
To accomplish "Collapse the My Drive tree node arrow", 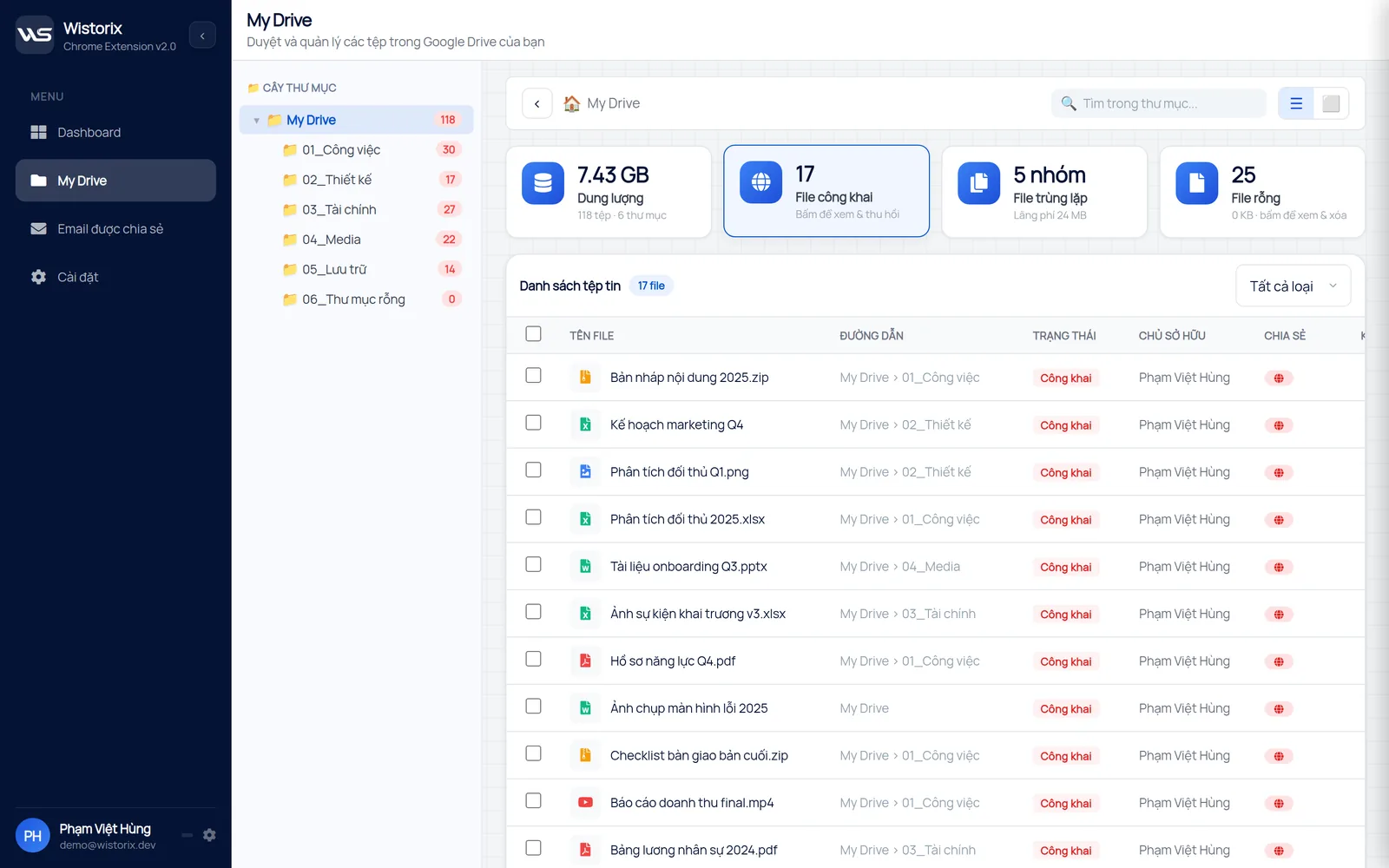I will point(256,121).
